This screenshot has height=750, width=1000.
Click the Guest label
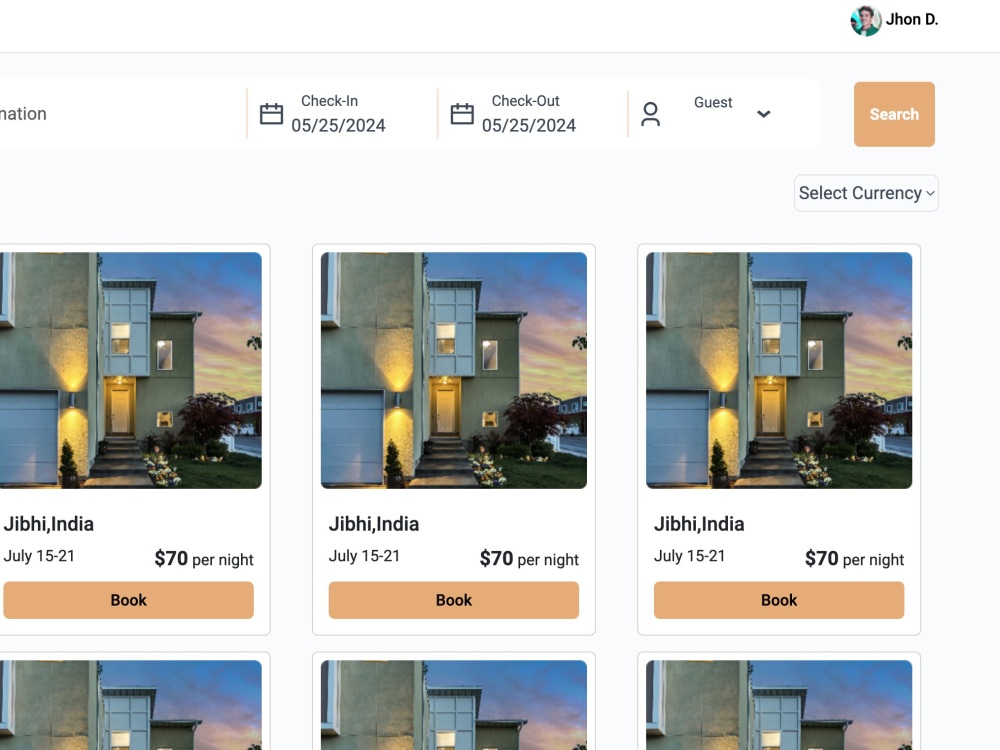[x=713, y=102]
